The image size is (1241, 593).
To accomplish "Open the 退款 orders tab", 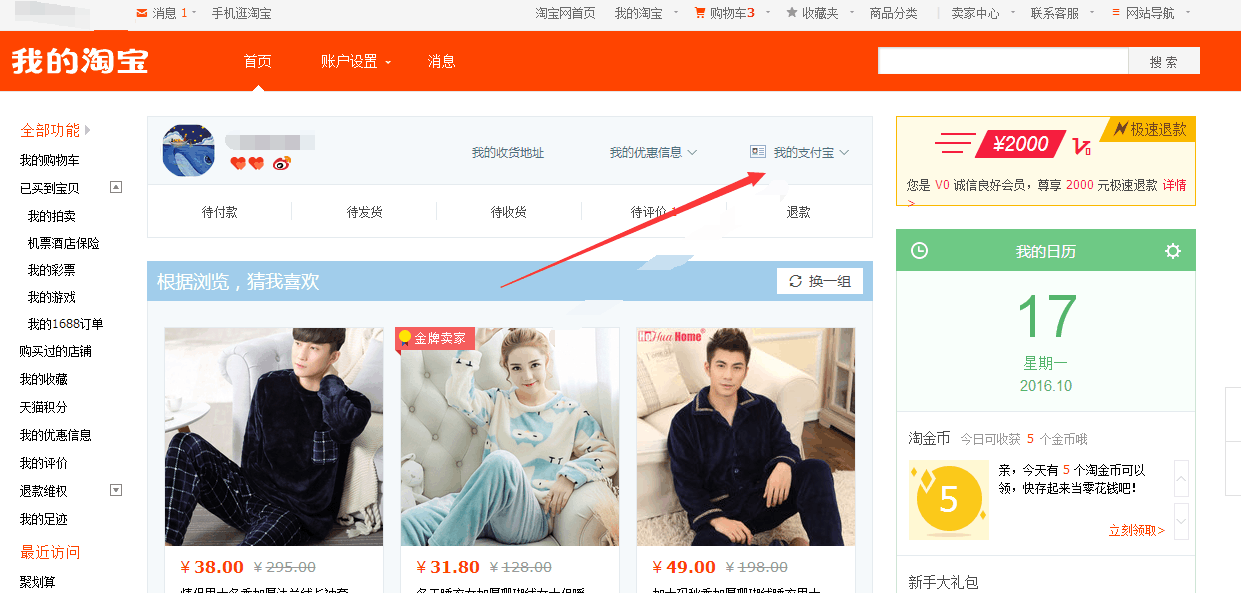I will (798, 212).
